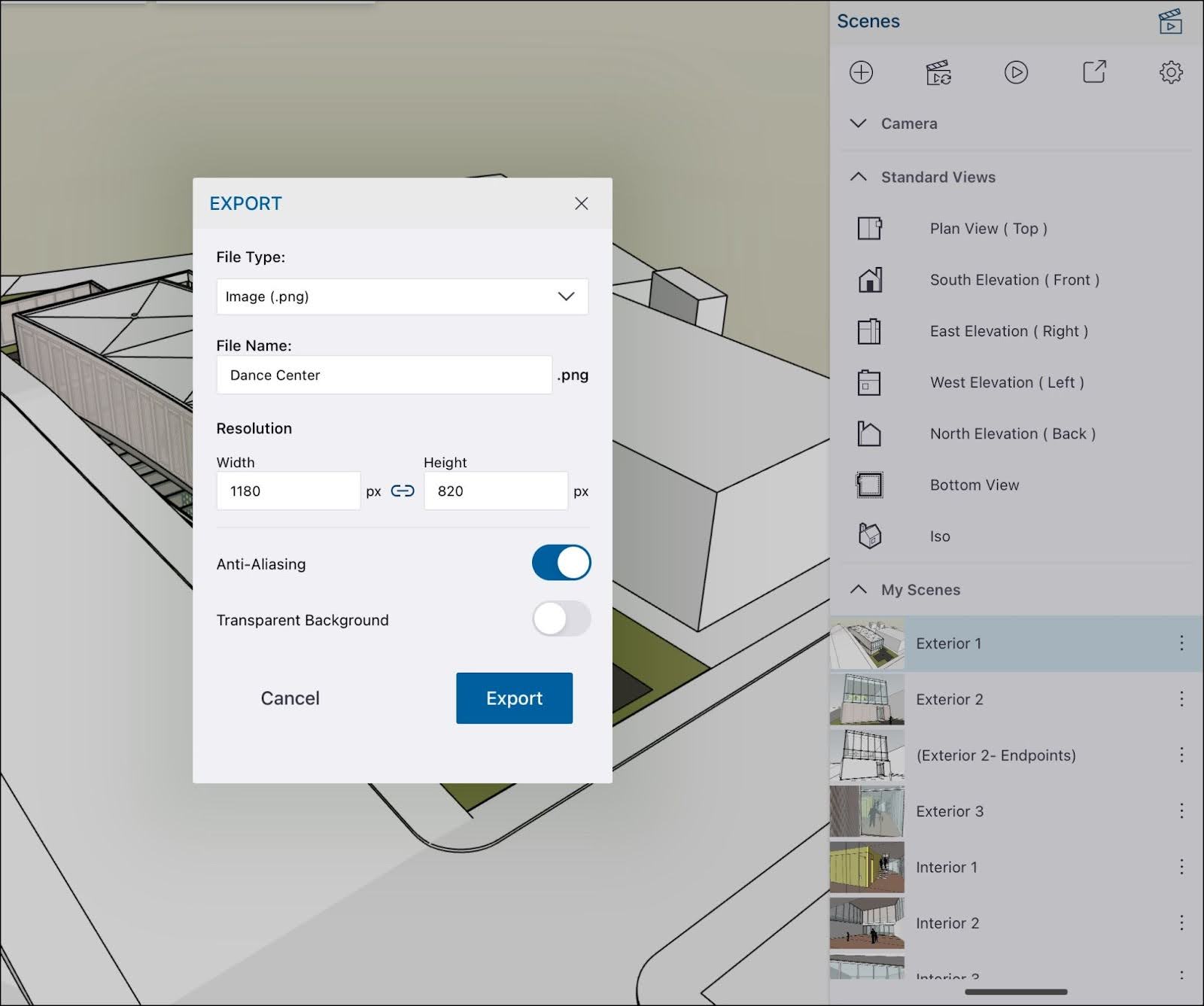Open the Interior 1 three-dot menu
The width and height of the screenshot is (1204, 1006).
point(1181,867)
